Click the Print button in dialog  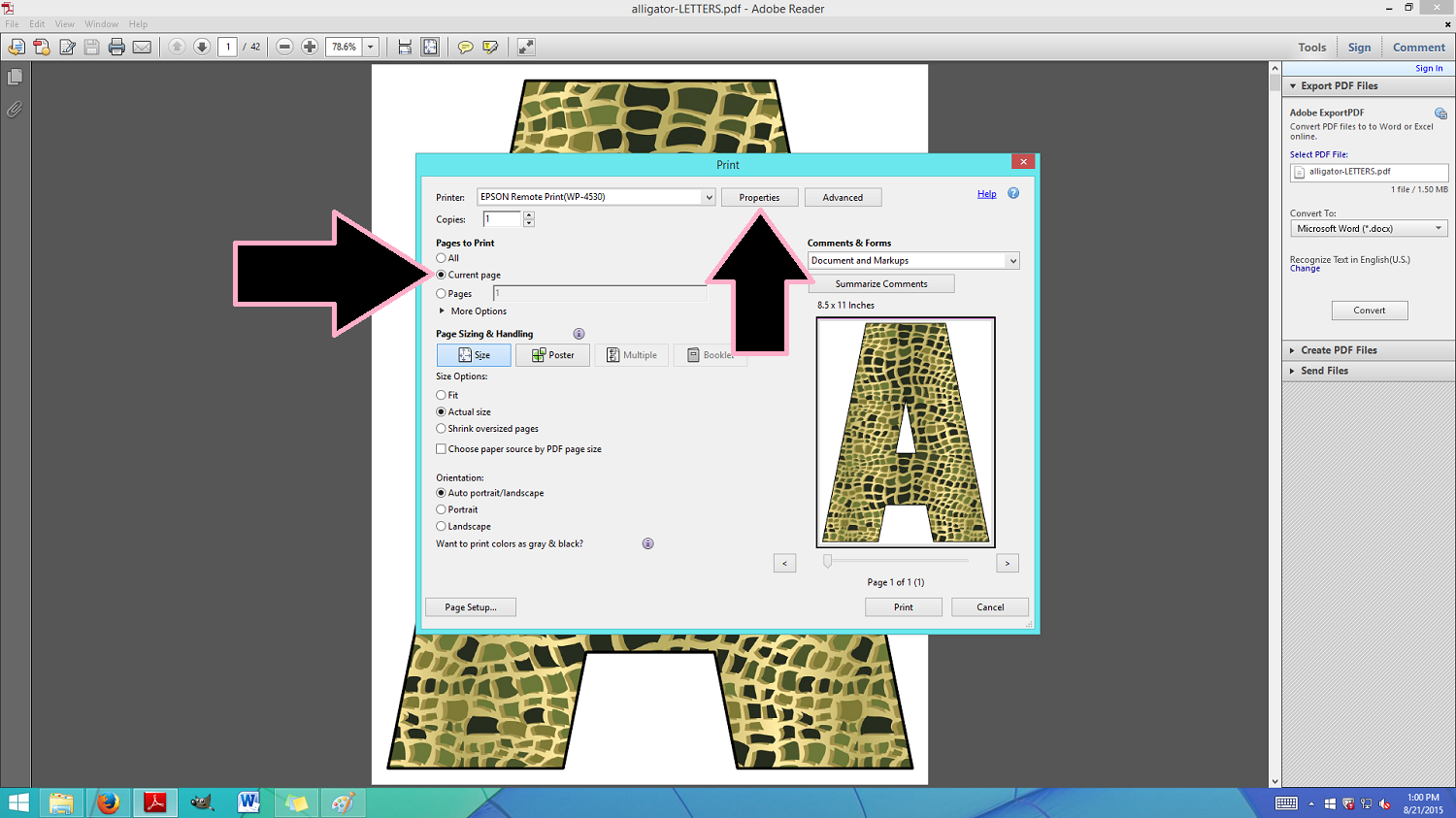coord(904,607)
